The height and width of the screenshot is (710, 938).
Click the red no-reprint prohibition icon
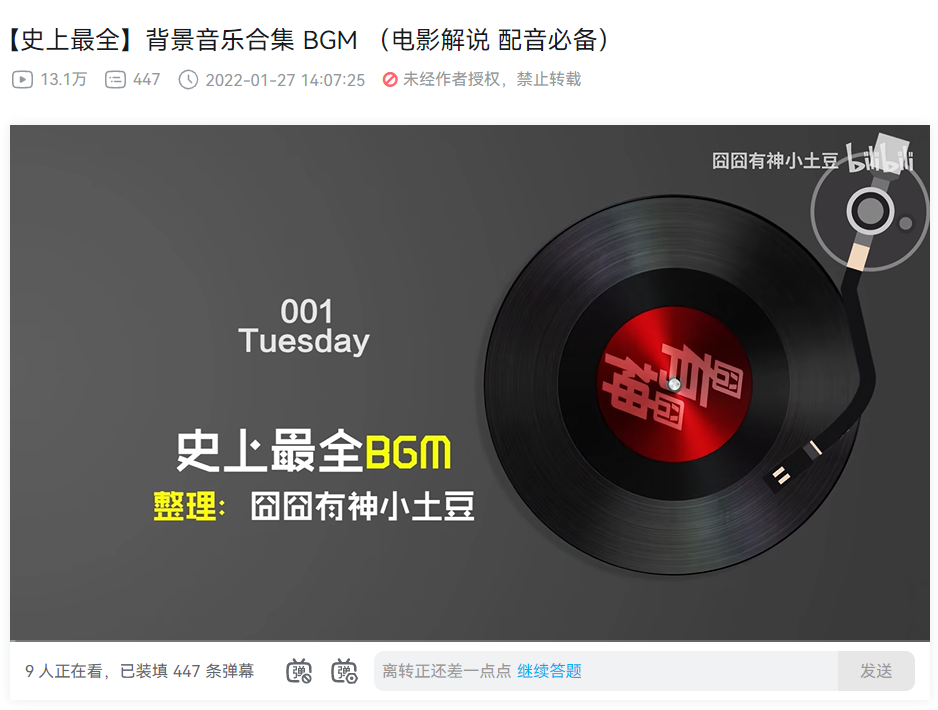(x=390, y=80)
